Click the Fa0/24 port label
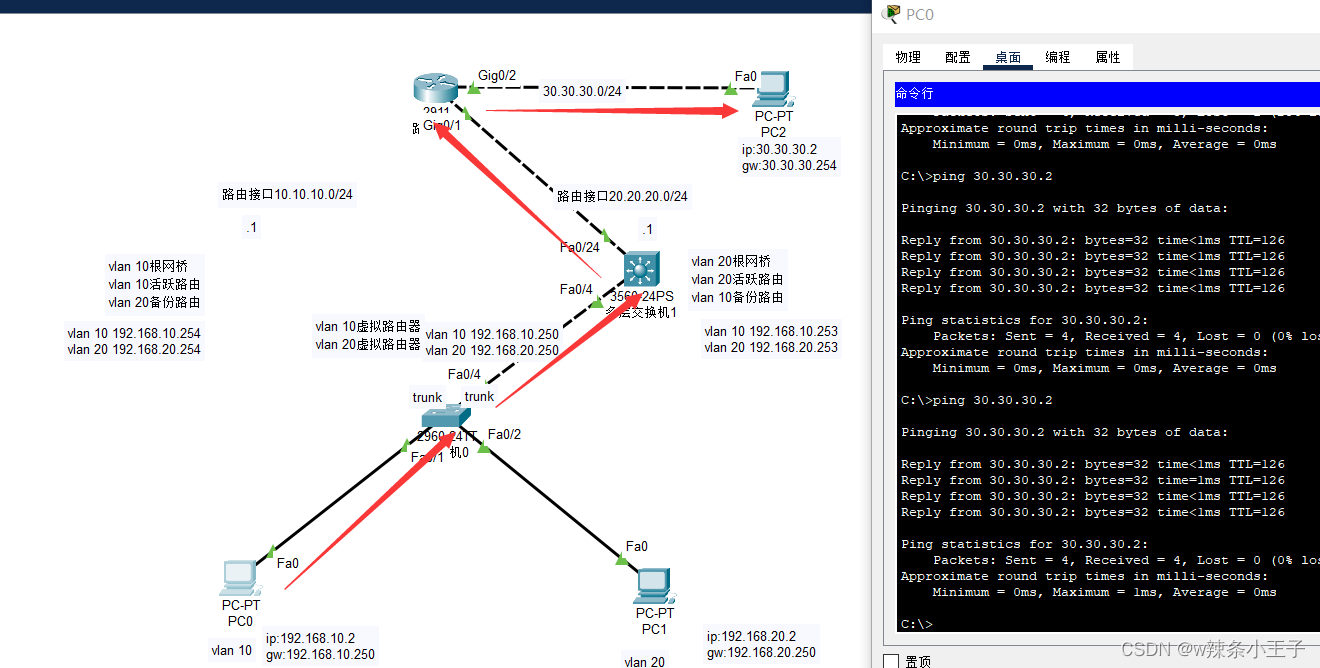 [580, 247]
